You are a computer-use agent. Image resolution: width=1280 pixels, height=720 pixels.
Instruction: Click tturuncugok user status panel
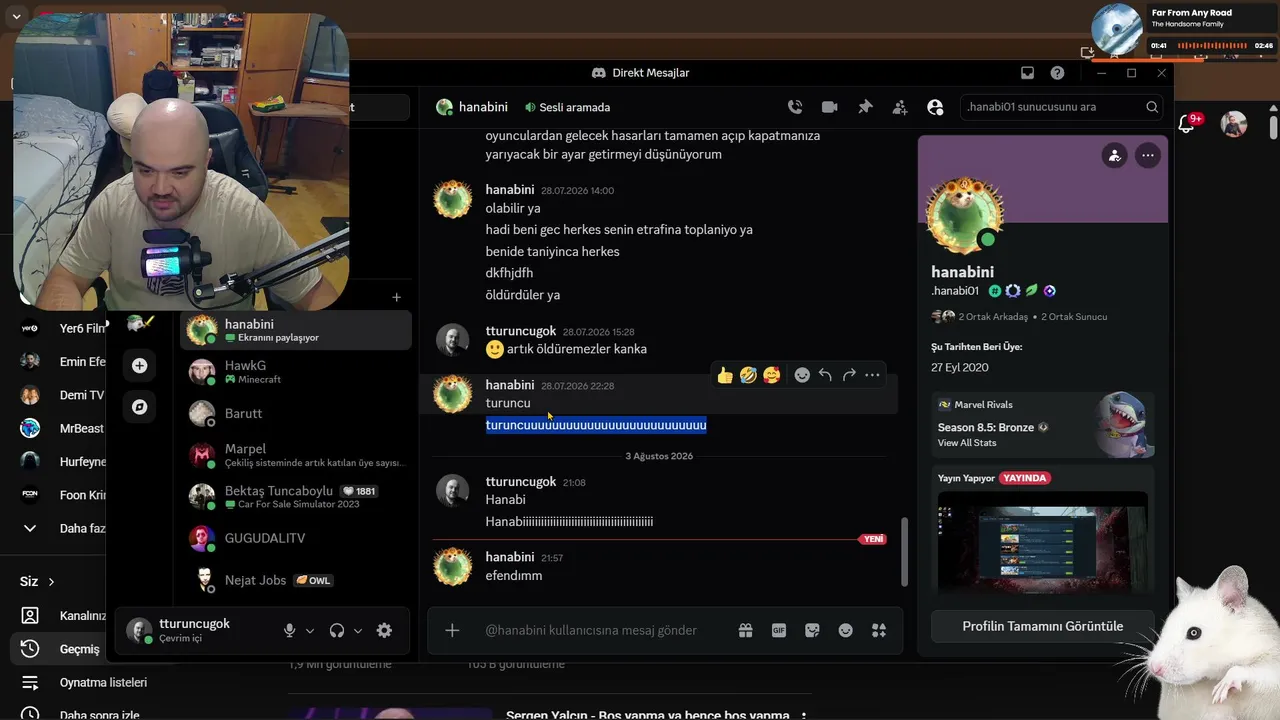coord(195,630)
